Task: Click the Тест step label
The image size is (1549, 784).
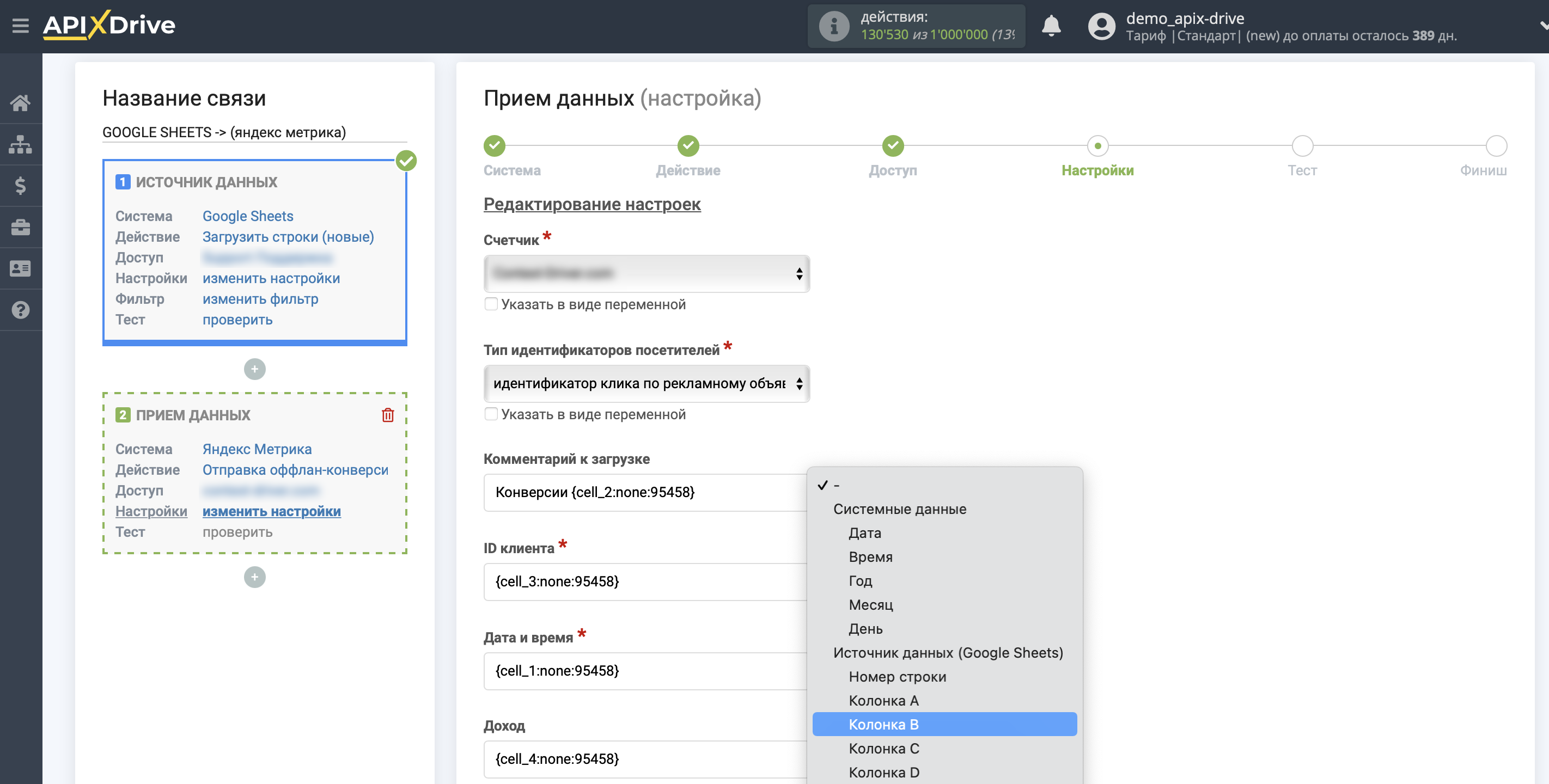Action: coord(1302,171)
